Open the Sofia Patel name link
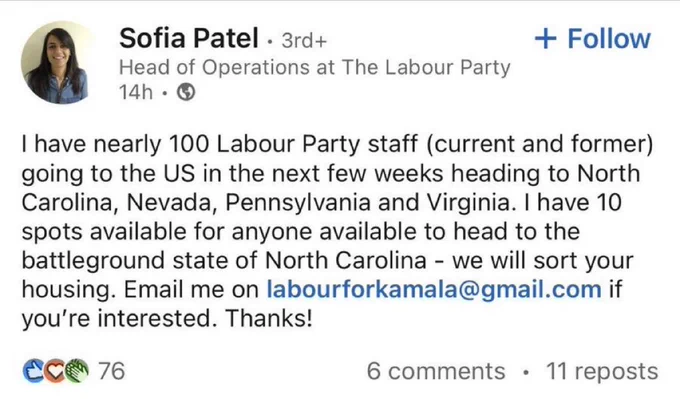The width and height of the screenshot is (680, 399). 189,38
